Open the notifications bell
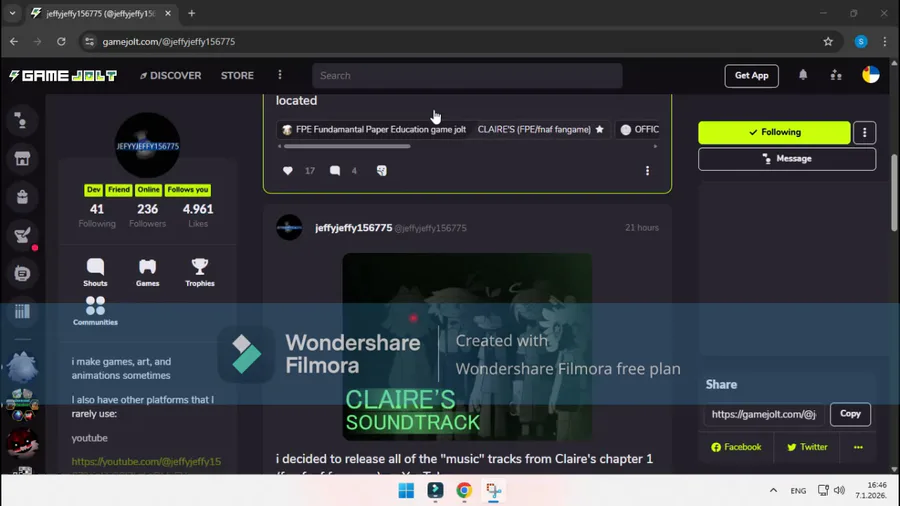Screen dimensions: 900x506 point(803,75)
